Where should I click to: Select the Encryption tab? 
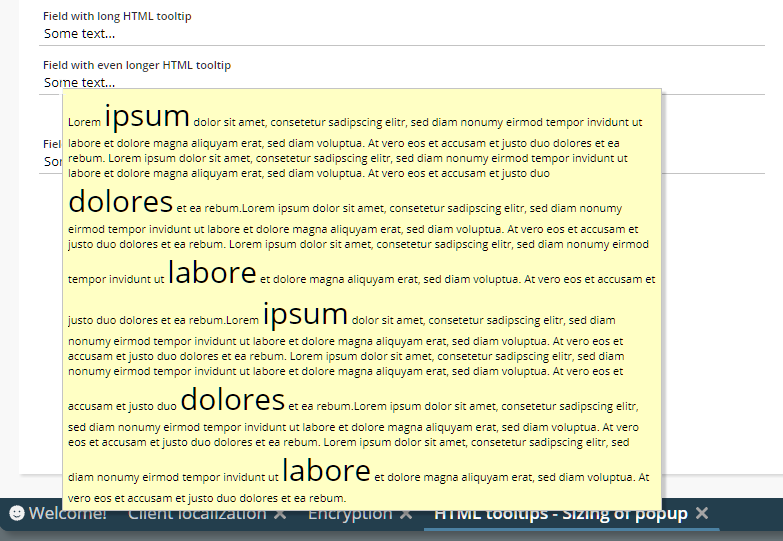click(x=350, y=514)
